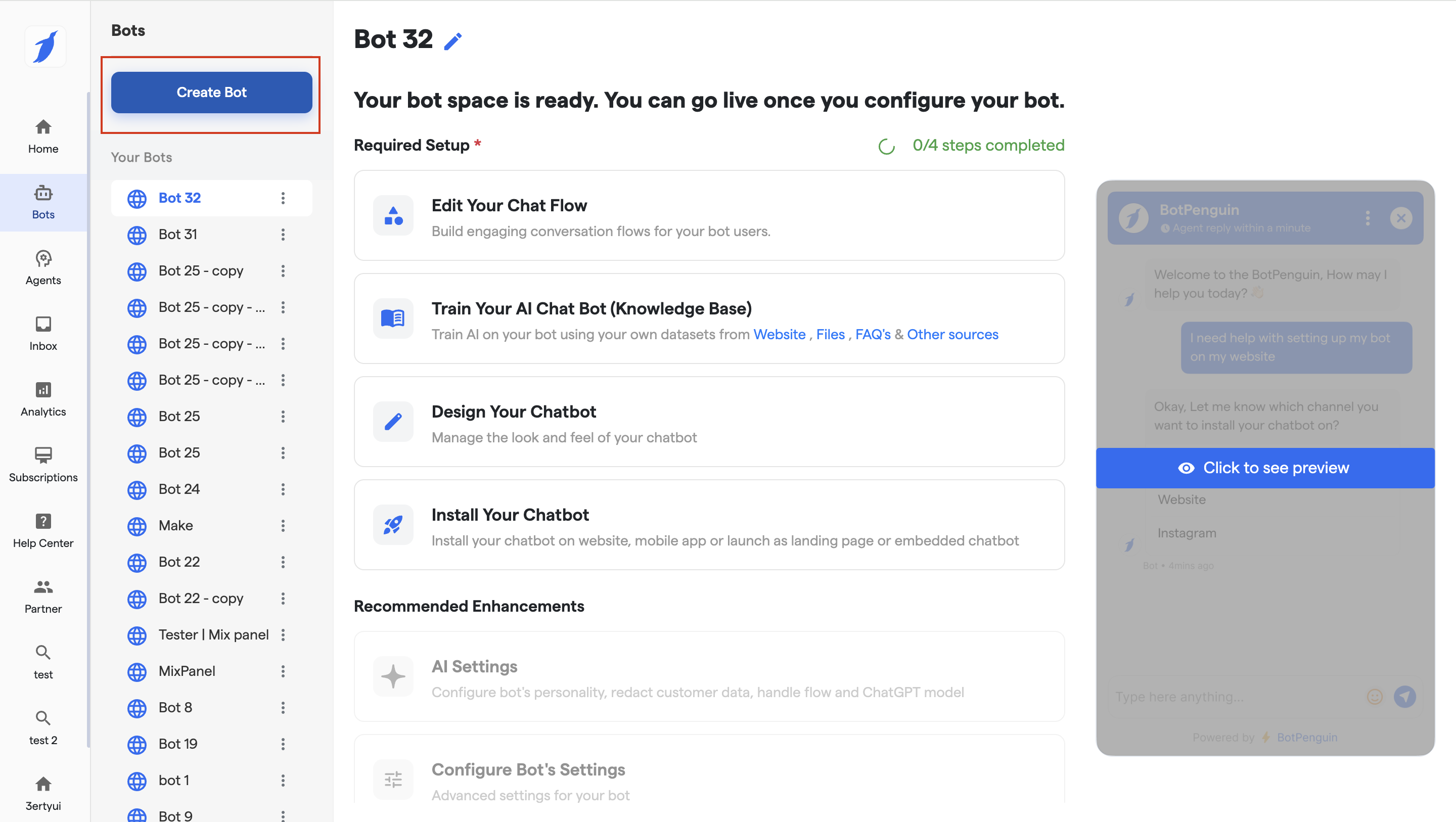Image resolution: width=1456 pixels, height=822 pixels.
Task: Go to Analytics in the sidebar
Action: 43,398
